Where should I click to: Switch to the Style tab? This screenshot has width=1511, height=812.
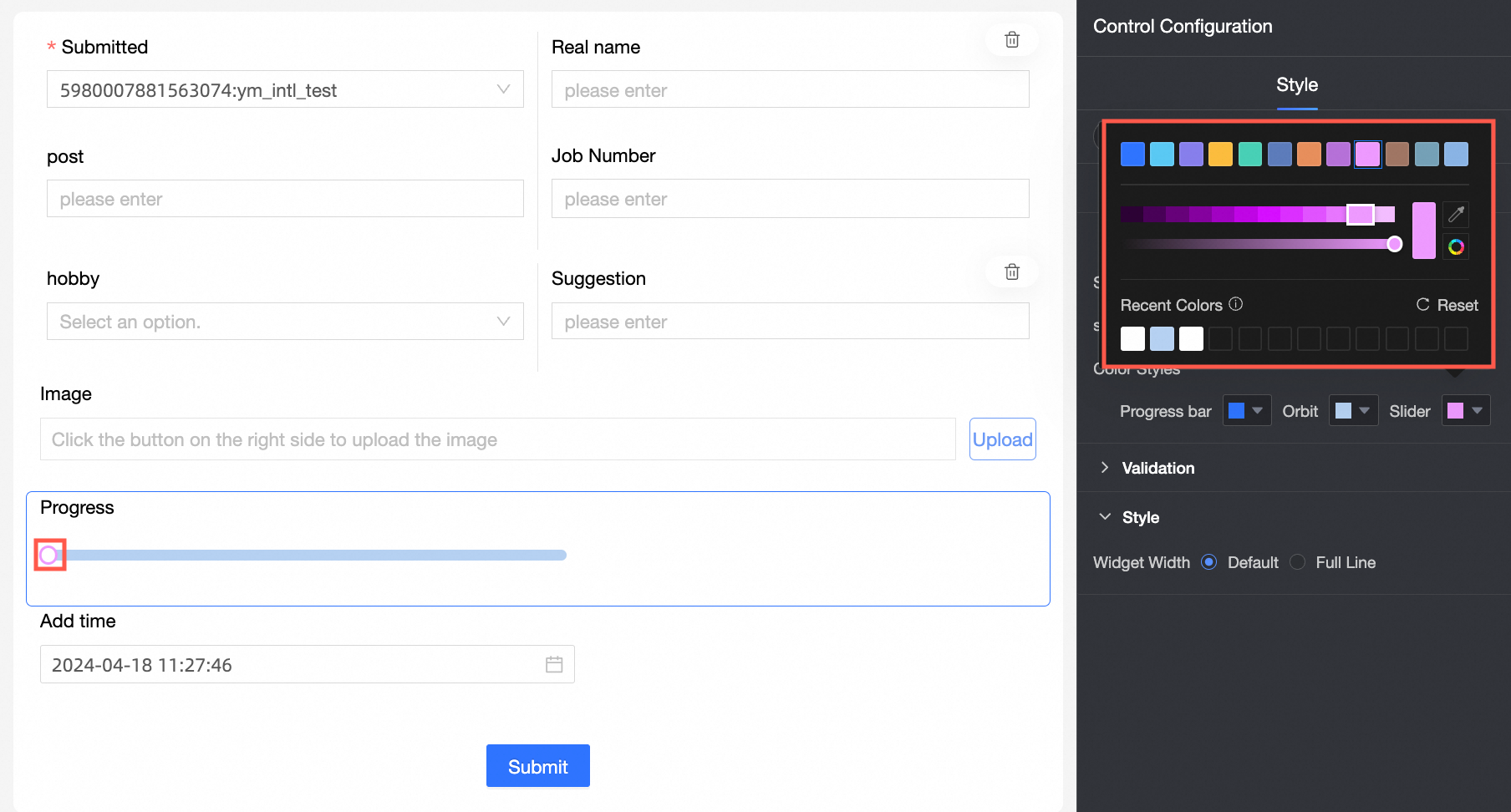click(1296, 85)
